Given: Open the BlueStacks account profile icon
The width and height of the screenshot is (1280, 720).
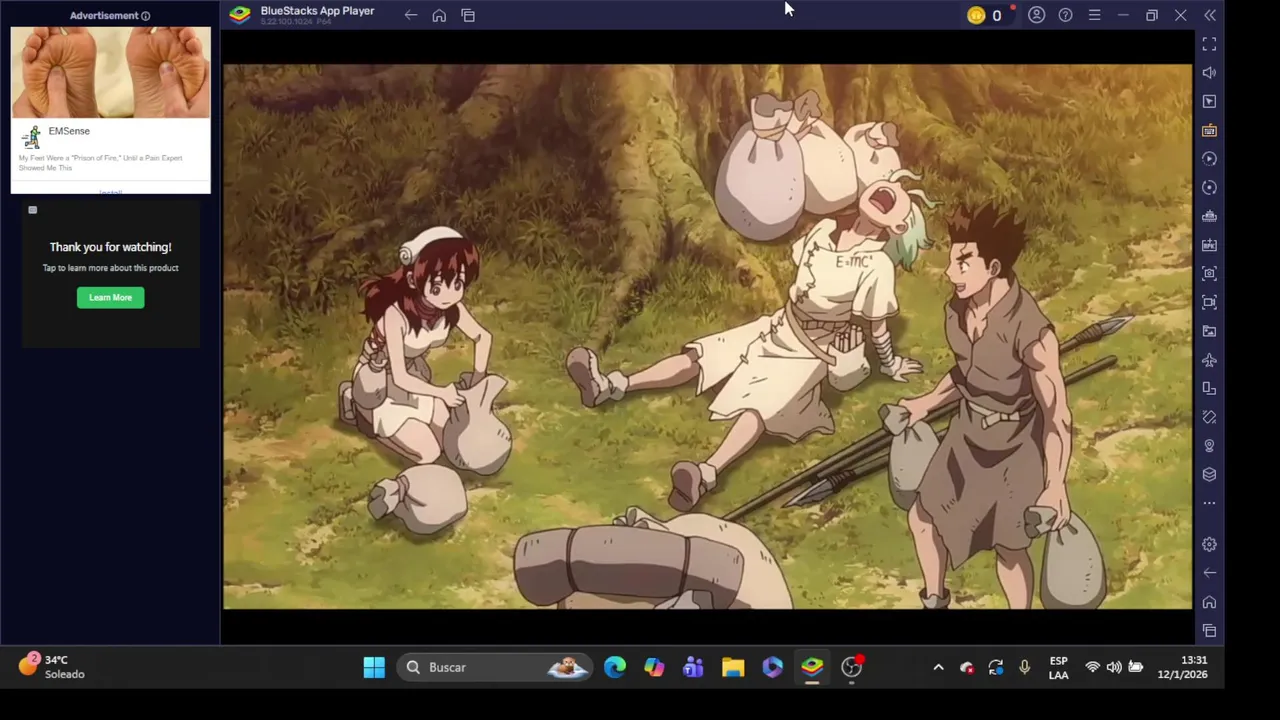Looking at the screenshot, I should 1036,15.
